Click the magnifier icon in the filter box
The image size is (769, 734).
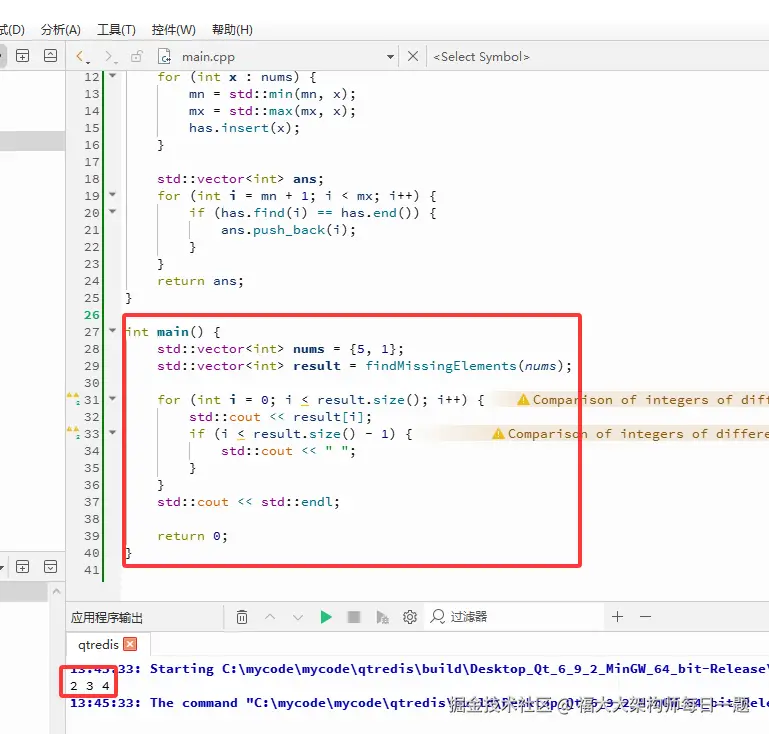pyautogui.click(x=437, y=617)
